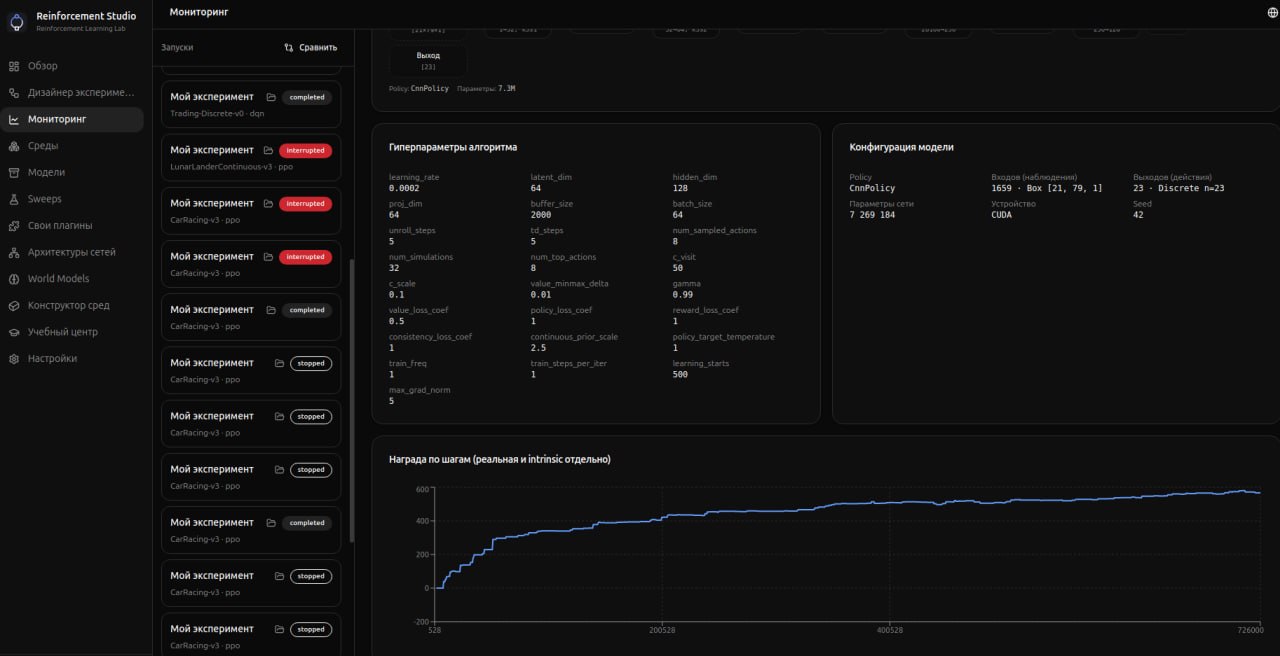Viewport: 1280px width, 656px height.
Task: Click the Сравнить compare button
Action: (x=311, y=47)
